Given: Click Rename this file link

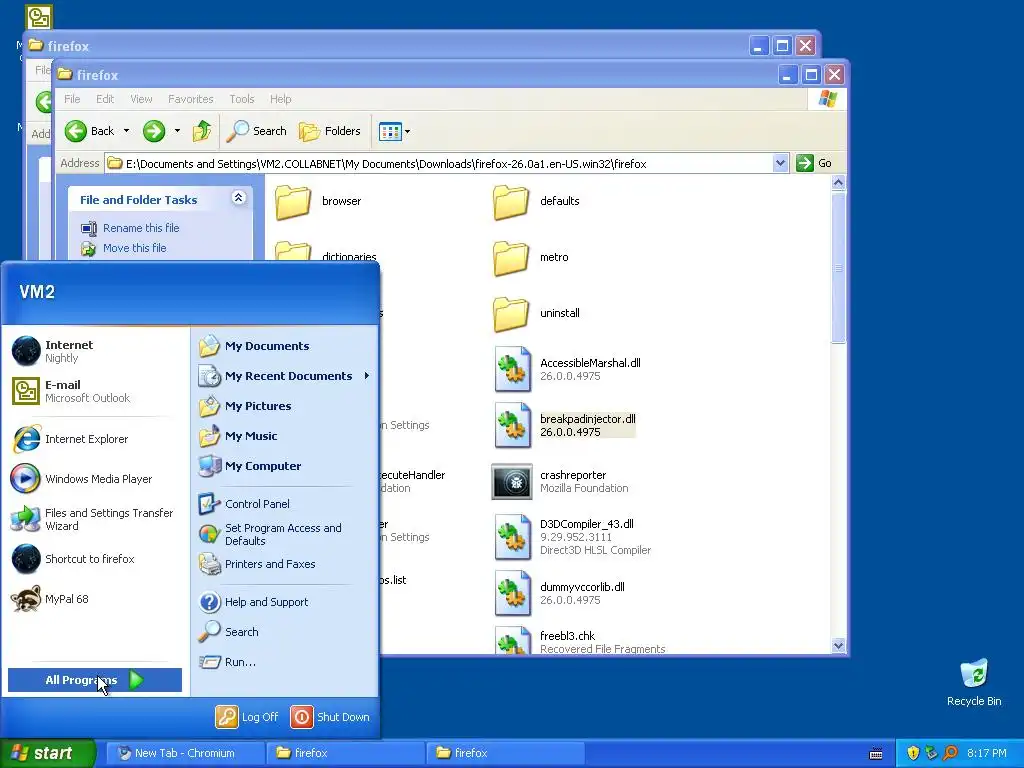Looking at the screenshot, I should point(141,228).
